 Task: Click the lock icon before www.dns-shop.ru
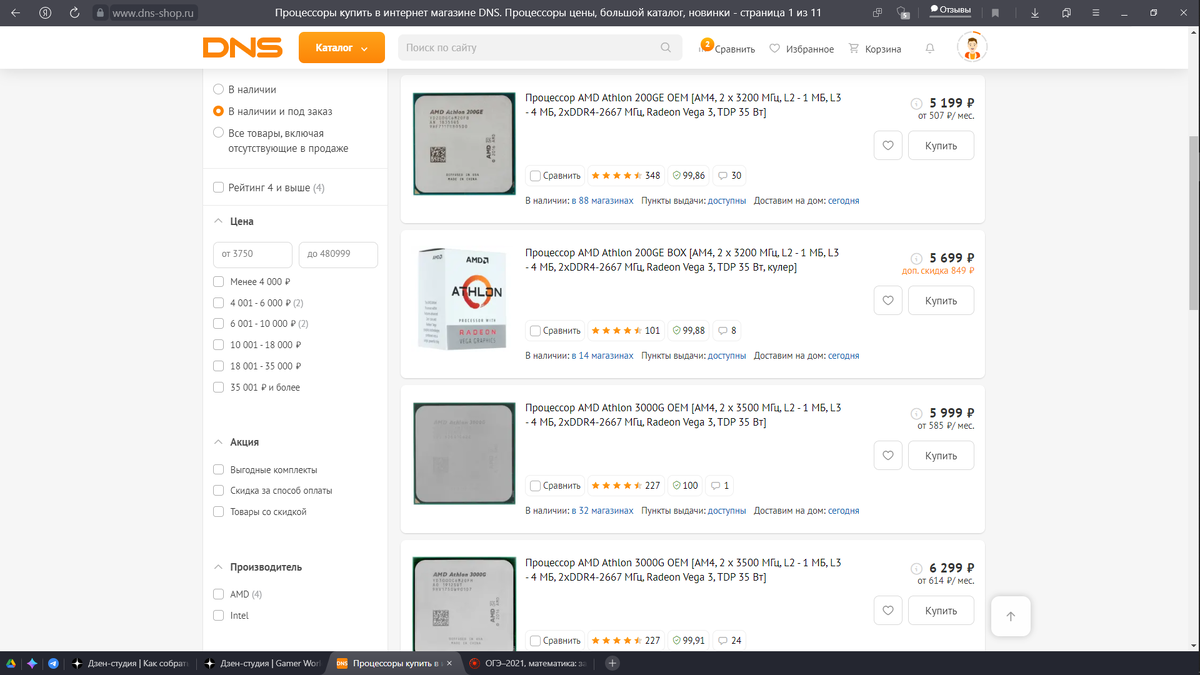[100, 13]
